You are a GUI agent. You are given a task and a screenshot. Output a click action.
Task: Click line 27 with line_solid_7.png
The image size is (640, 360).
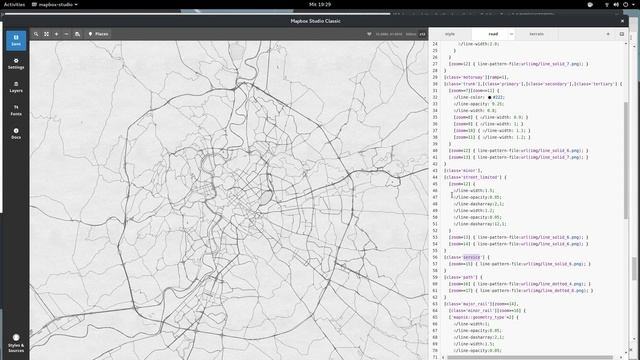click(x=518, y=64)
